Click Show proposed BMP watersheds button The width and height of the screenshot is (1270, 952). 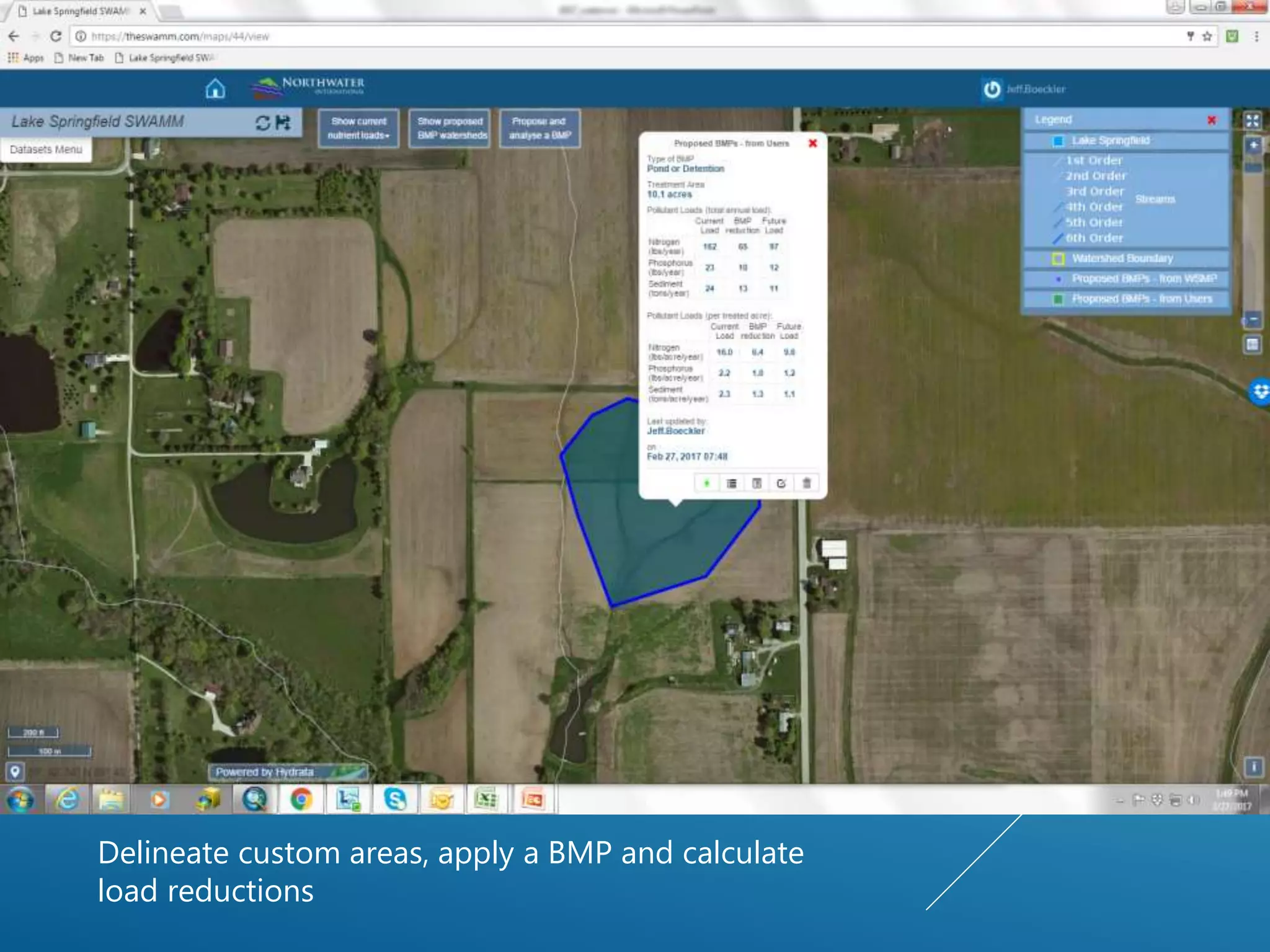coord(451,128)
